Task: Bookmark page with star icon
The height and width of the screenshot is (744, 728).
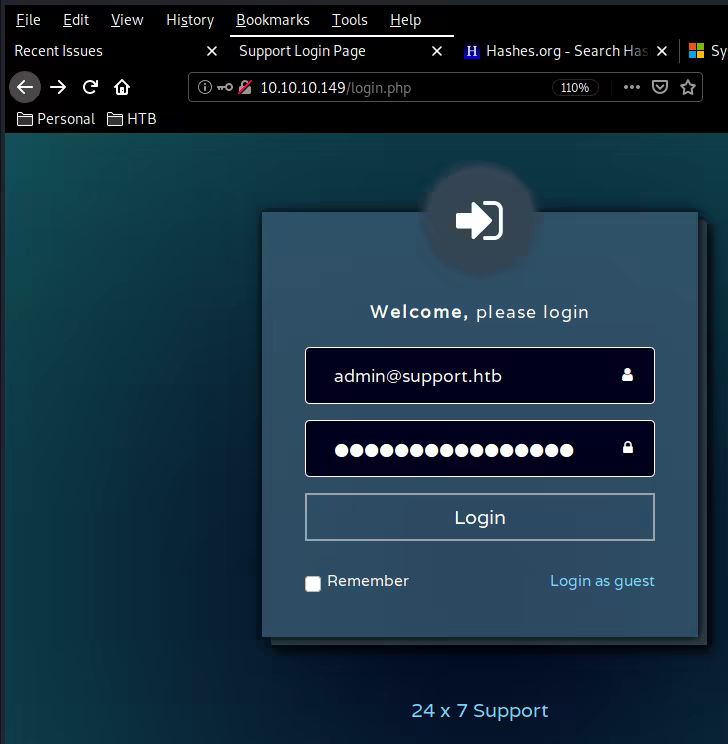Action: click(688, 87)
